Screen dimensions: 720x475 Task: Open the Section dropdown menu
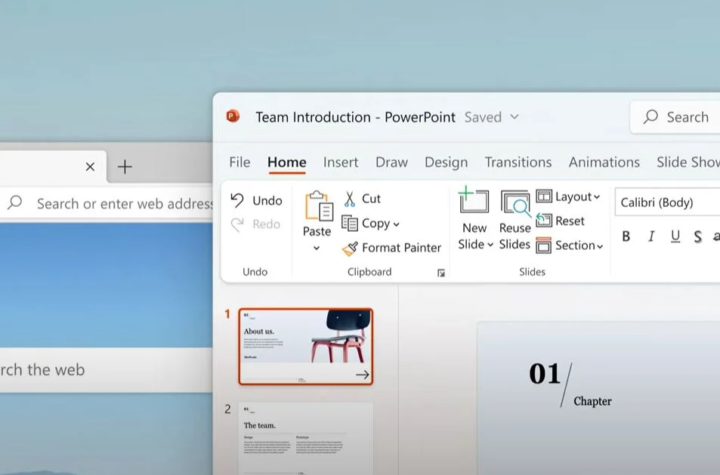(x=600, y=246)
